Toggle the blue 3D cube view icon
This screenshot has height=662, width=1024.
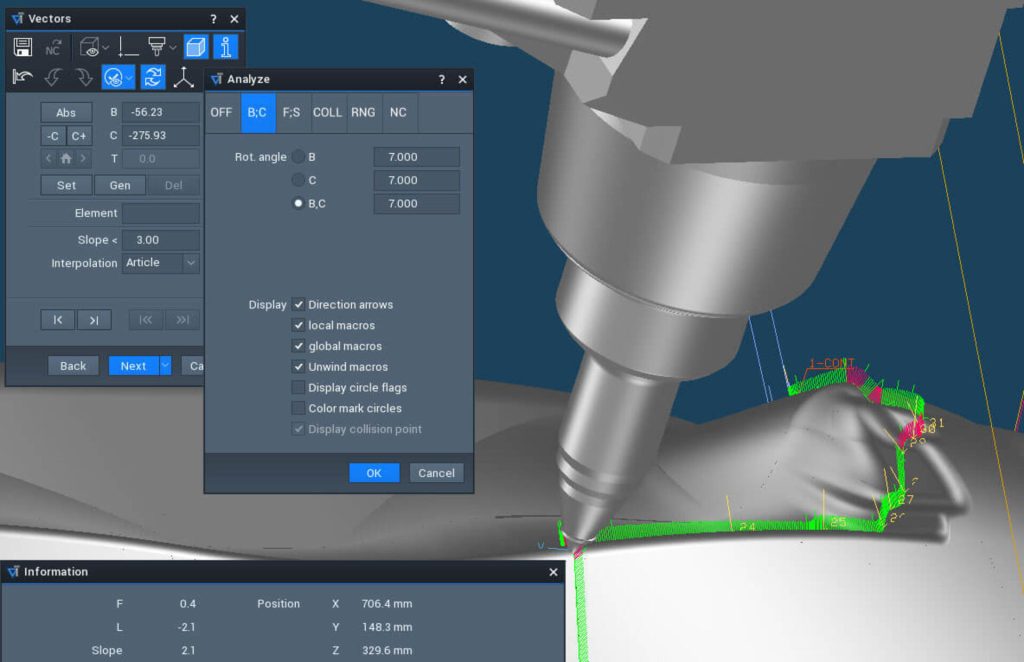point(196,47)
